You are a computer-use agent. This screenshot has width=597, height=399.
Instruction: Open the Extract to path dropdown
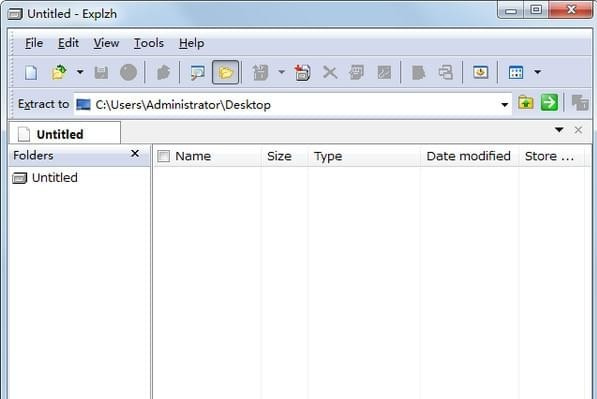coord(504,105)
